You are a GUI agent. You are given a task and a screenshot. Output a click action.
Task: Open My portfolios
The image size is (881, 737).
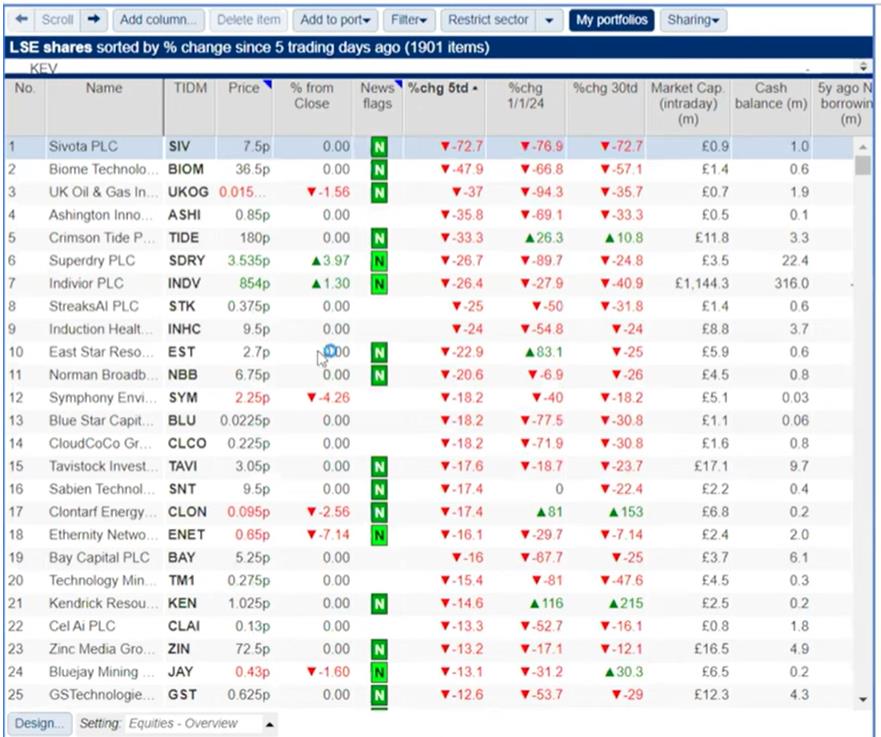click(x=611, y=20)
